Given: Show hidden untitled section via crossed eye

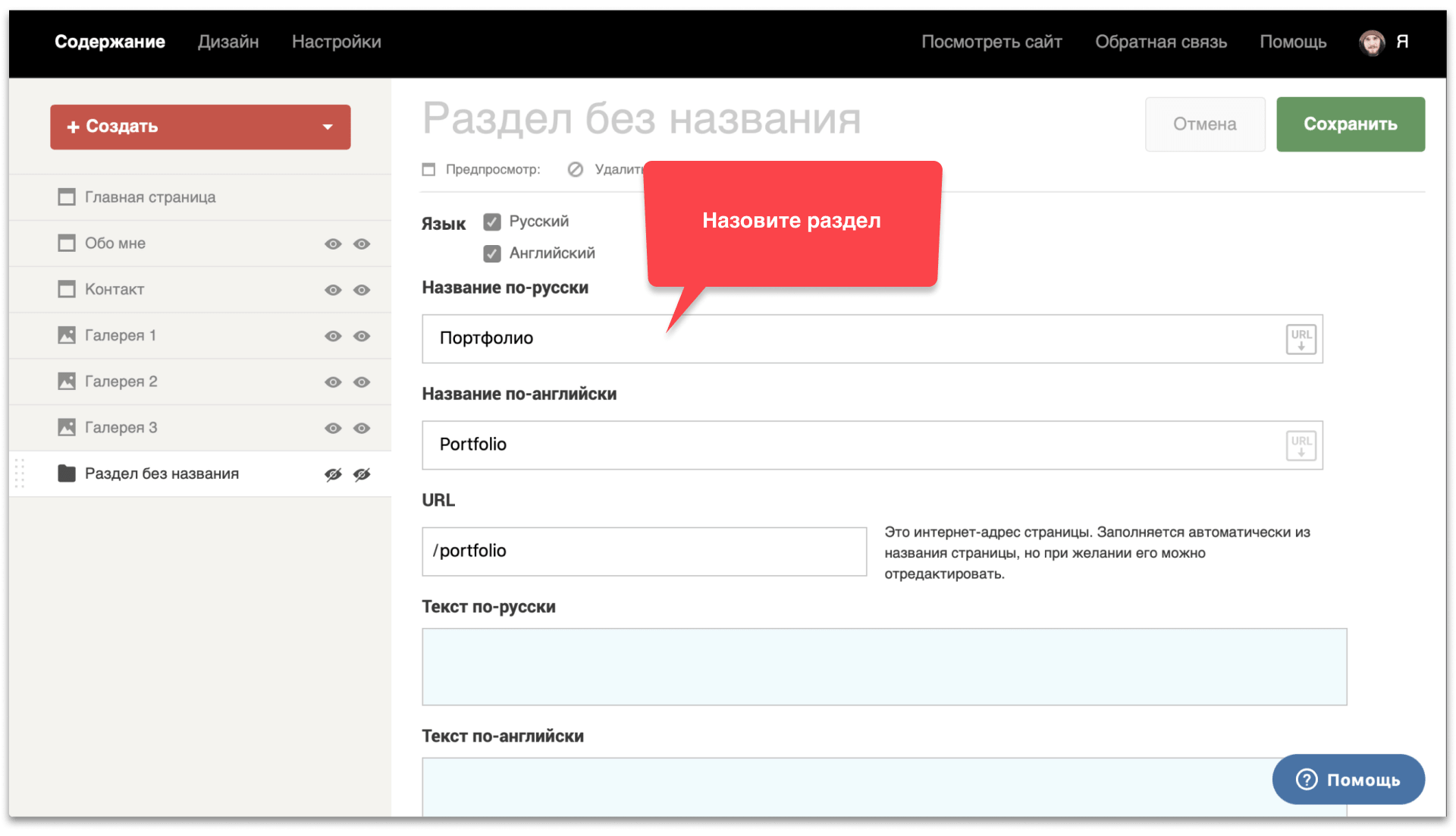Looking at the screenshot, I should 333,474.
